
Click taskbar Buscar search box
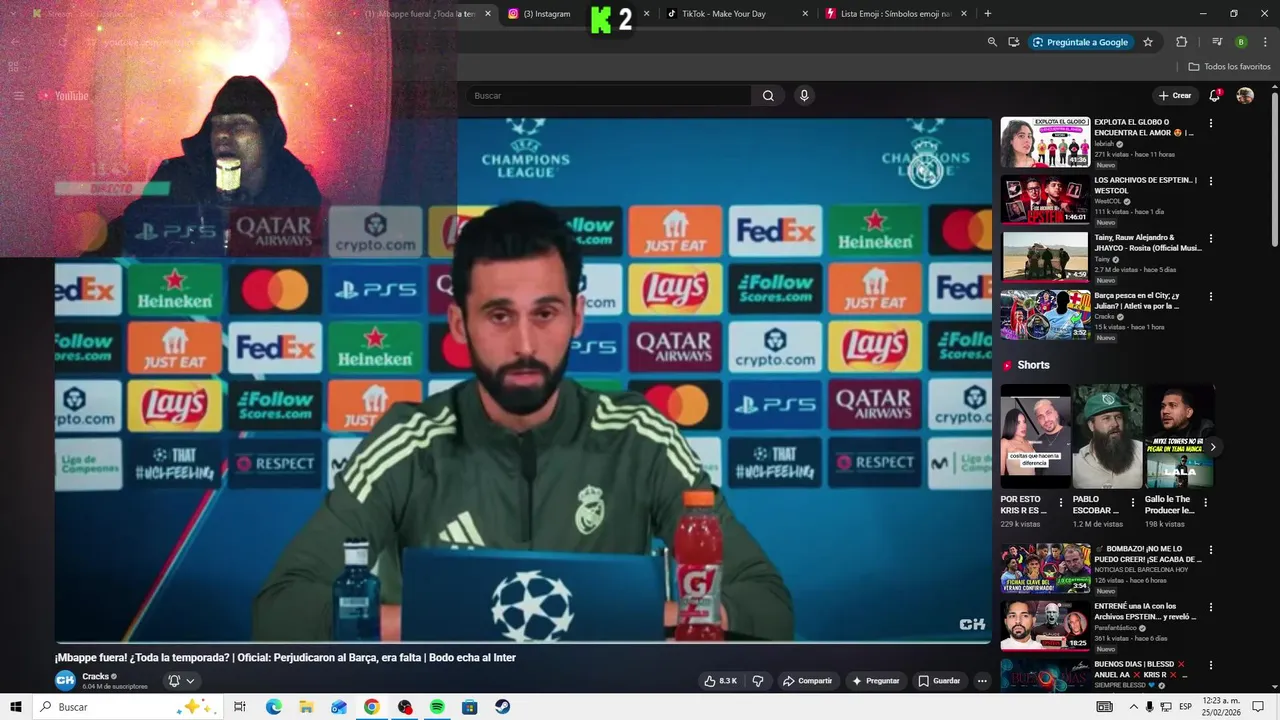pyautogui.click(x=128, y=707)
